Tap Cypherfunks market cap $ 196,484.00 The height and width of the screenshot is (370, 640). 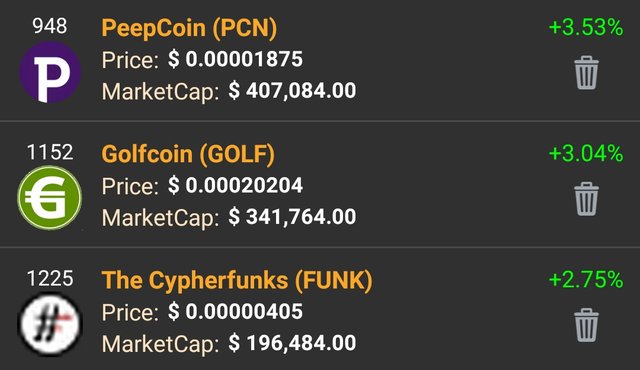[292, 343]
